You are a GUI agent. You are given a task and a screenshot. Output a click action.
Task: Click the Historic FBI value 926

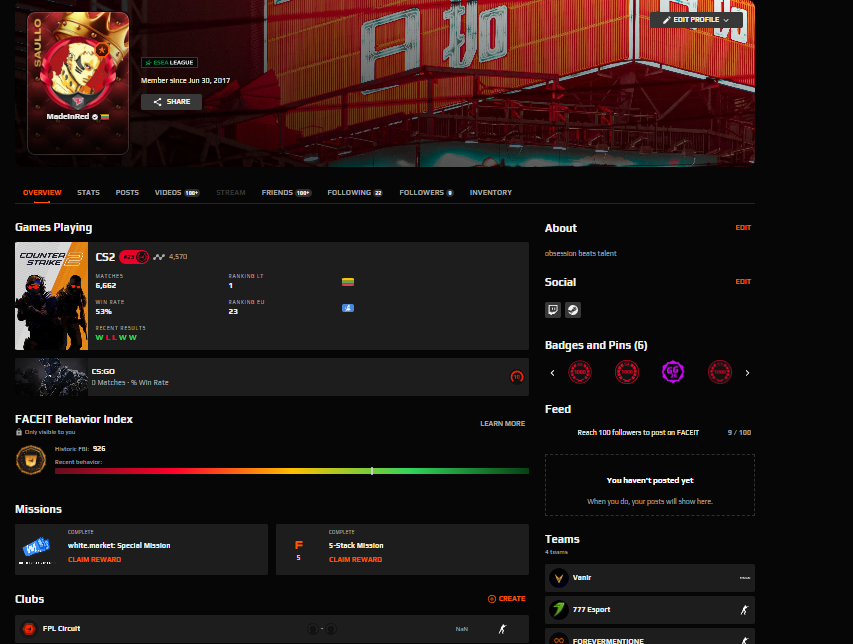tap(99, 449)
